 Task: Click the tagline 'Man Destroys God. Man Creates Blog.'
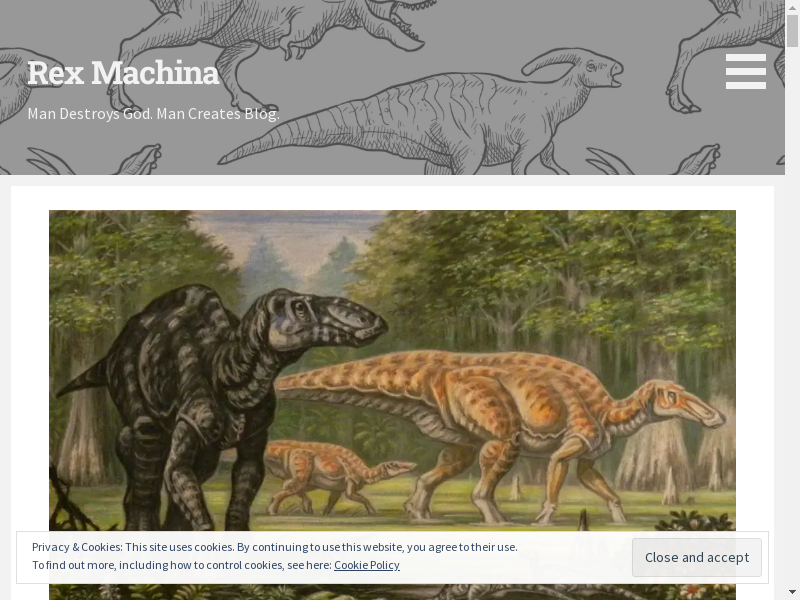[153, 114]
